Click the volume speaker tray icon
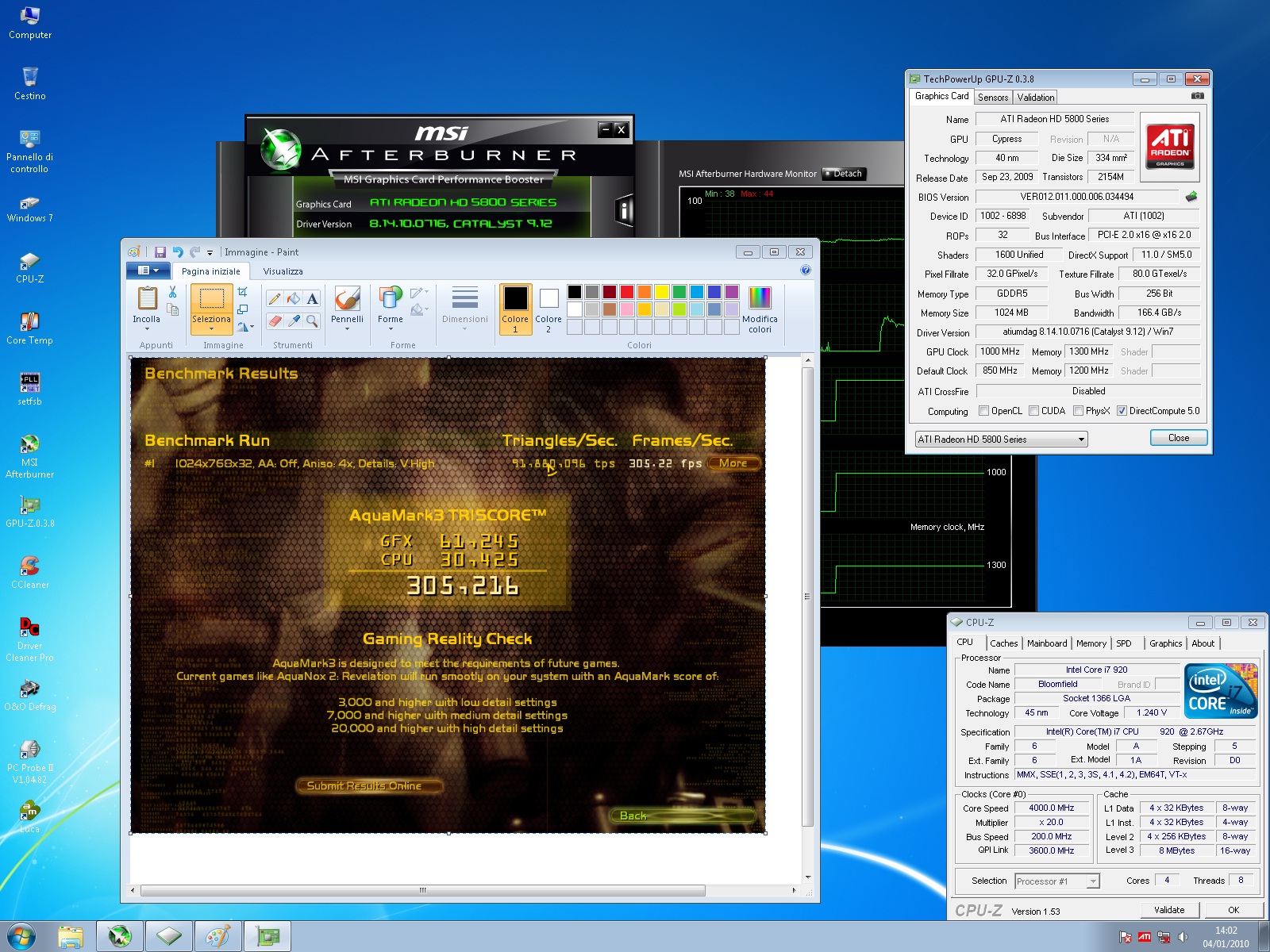 (x=1183, y=937)
